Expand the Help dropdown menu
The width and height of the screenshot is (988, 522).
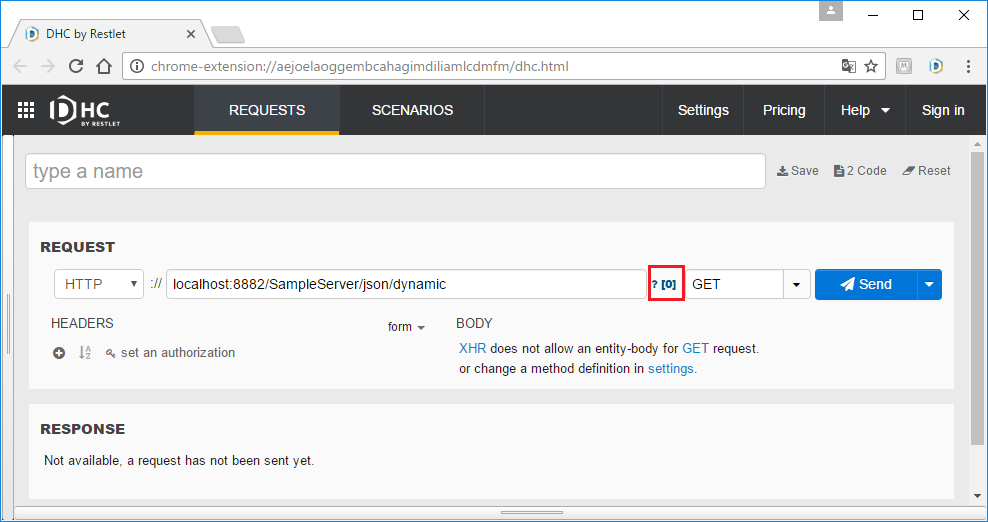tap(864, 110)
